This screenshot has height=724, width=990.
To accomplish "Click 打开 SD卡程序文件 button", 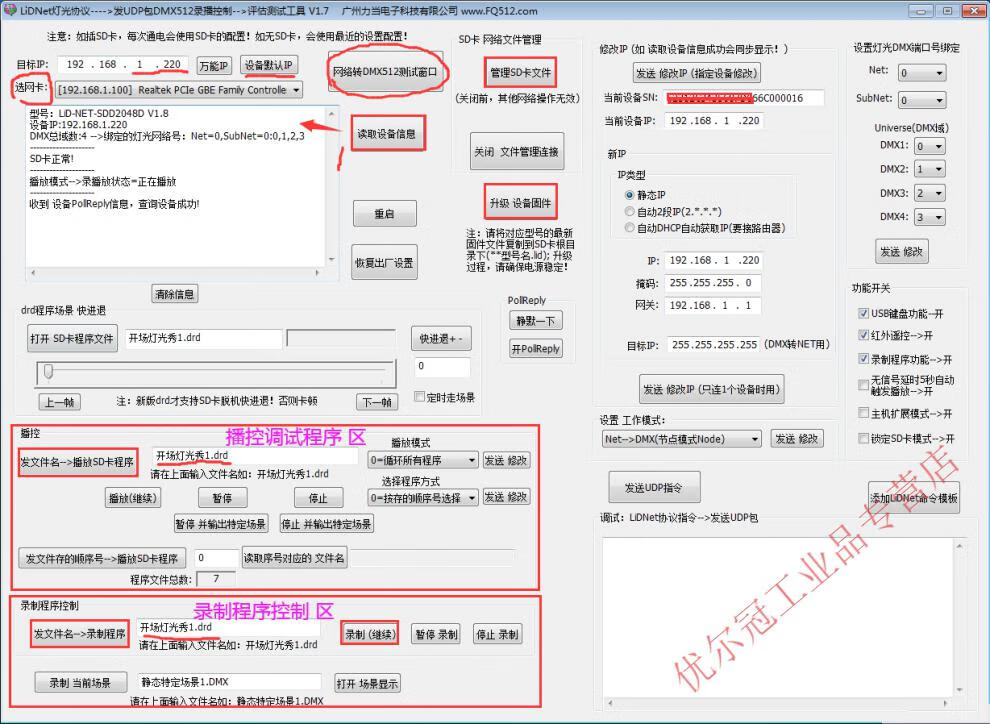I will [73, 338].
